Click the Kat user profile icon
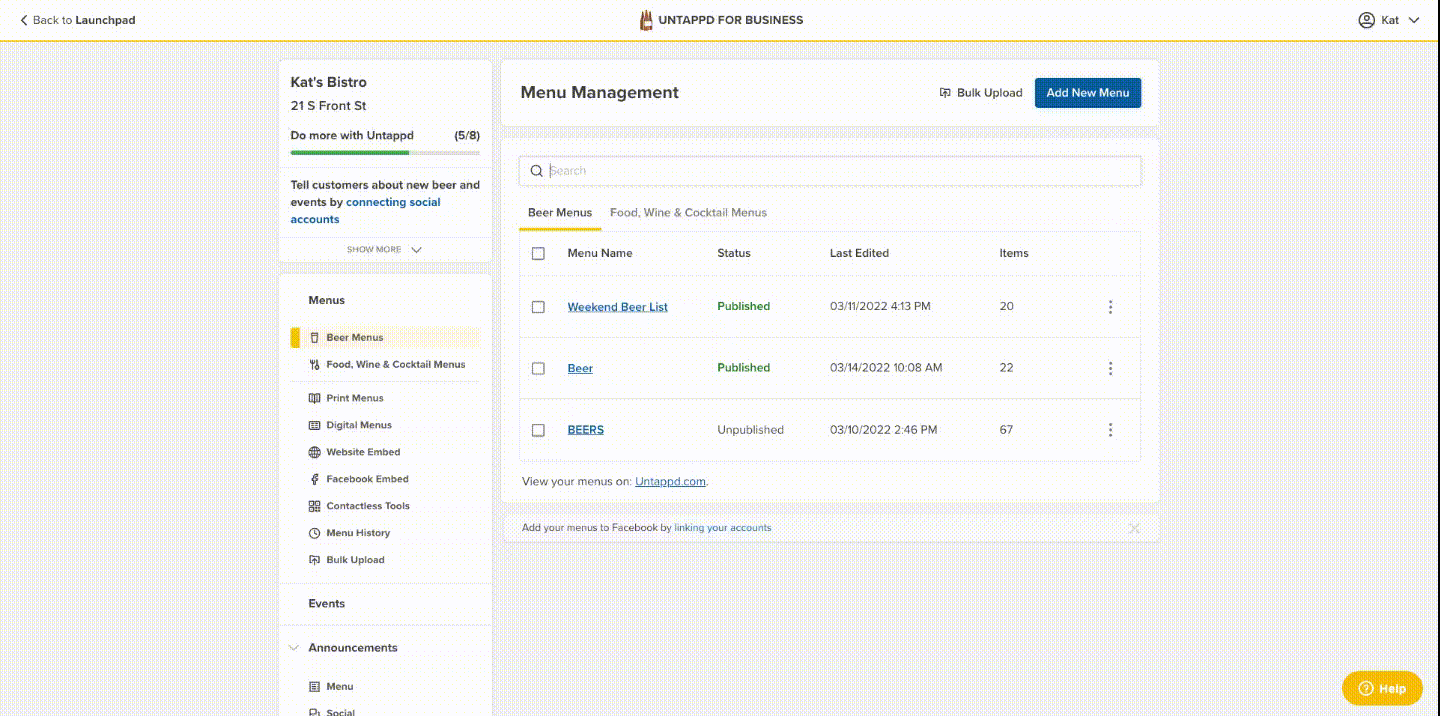Image resolution: width=1440 pixels, height=716 pixels. (1366, 20)
